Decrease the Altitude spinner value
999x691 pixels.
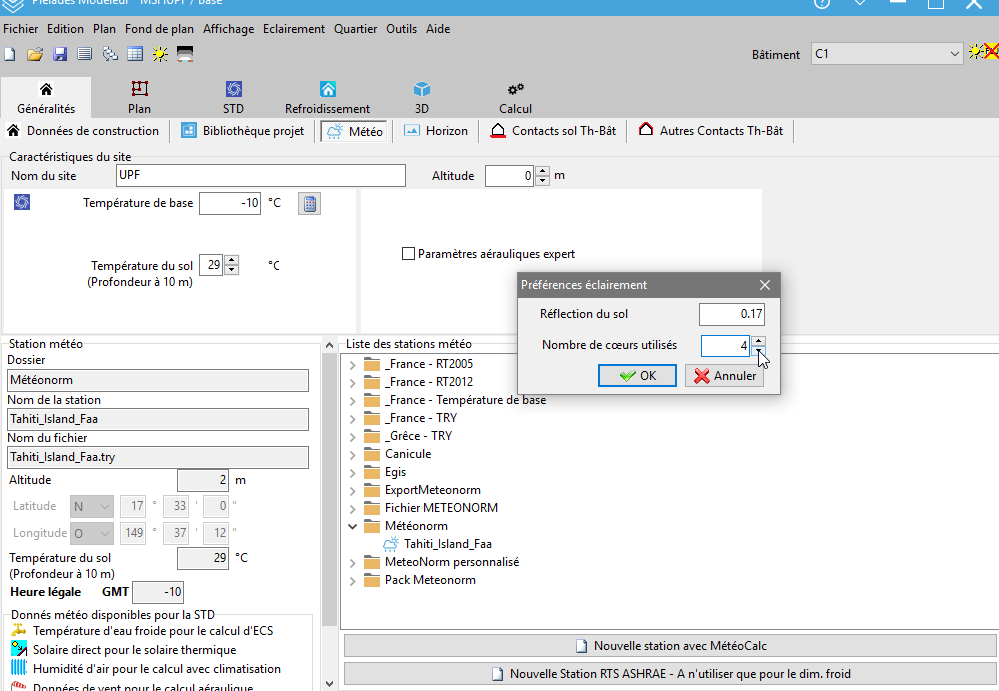pos(542,181)
